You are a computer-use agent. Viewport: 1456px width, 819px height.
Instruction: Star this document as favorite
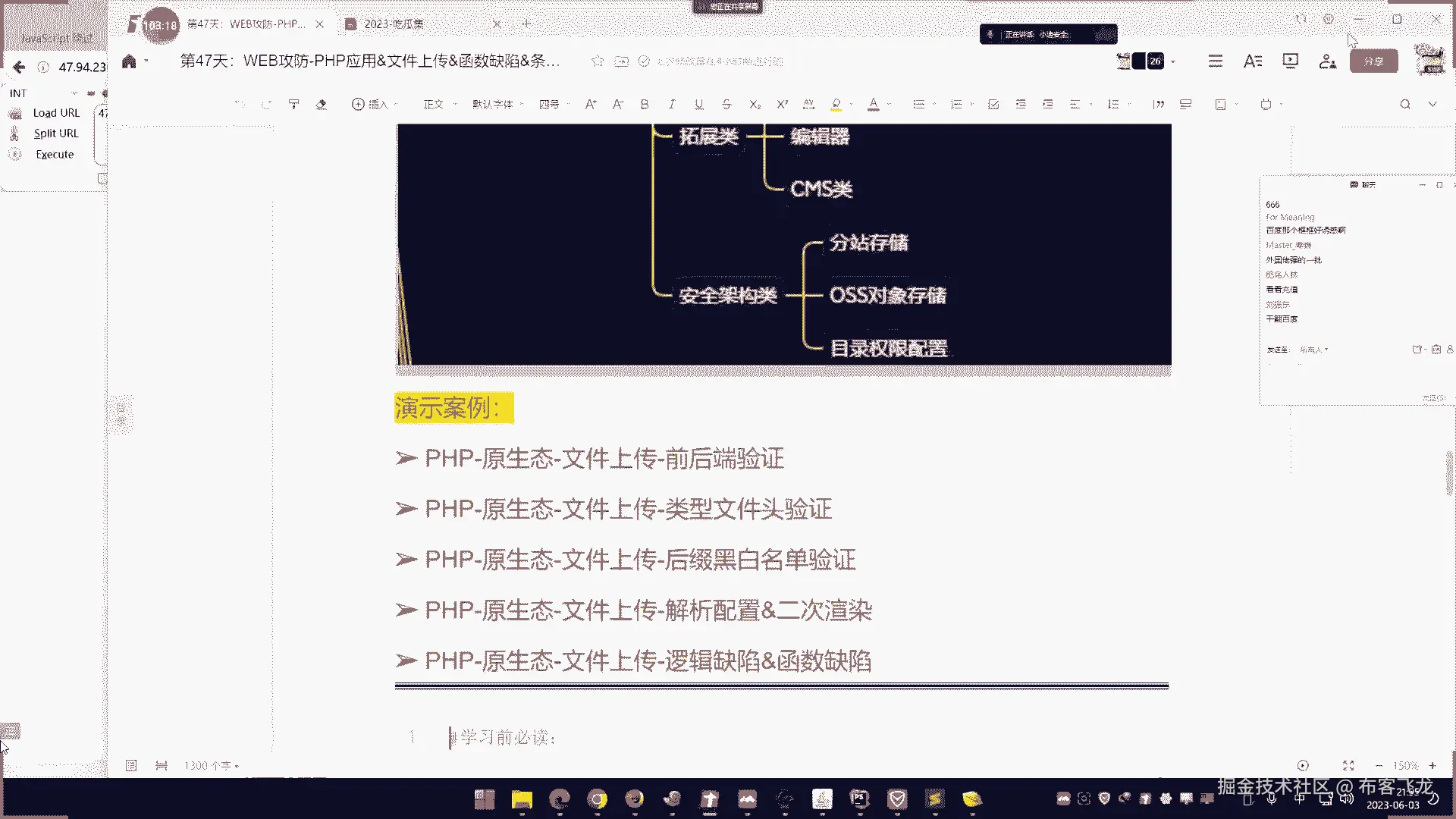click(x=598, y=61)
